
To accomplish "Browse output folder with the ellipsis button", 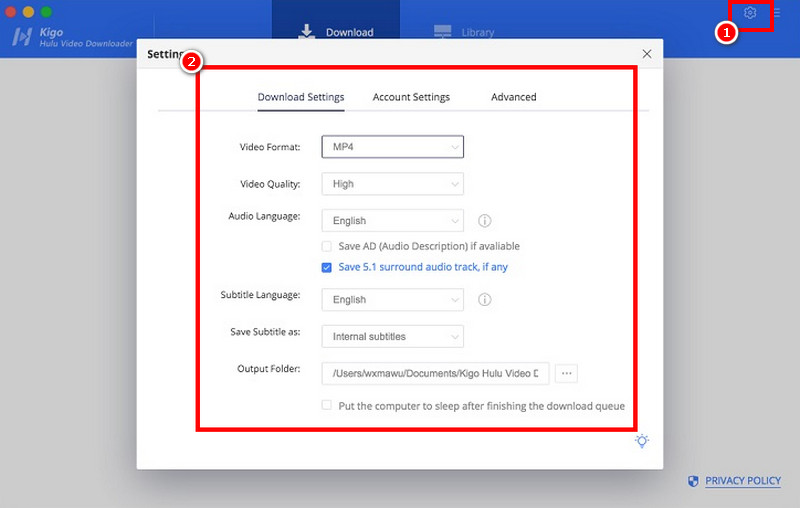I will (566, 373).
